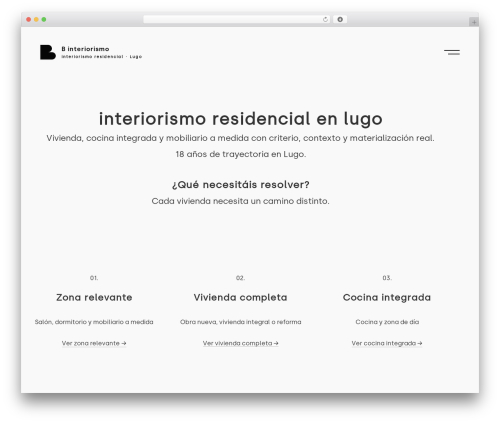The height and width of the screenshot is (423, 500).
Task: Follow the Ver vivienda completa link
Action: coord(241,343)
